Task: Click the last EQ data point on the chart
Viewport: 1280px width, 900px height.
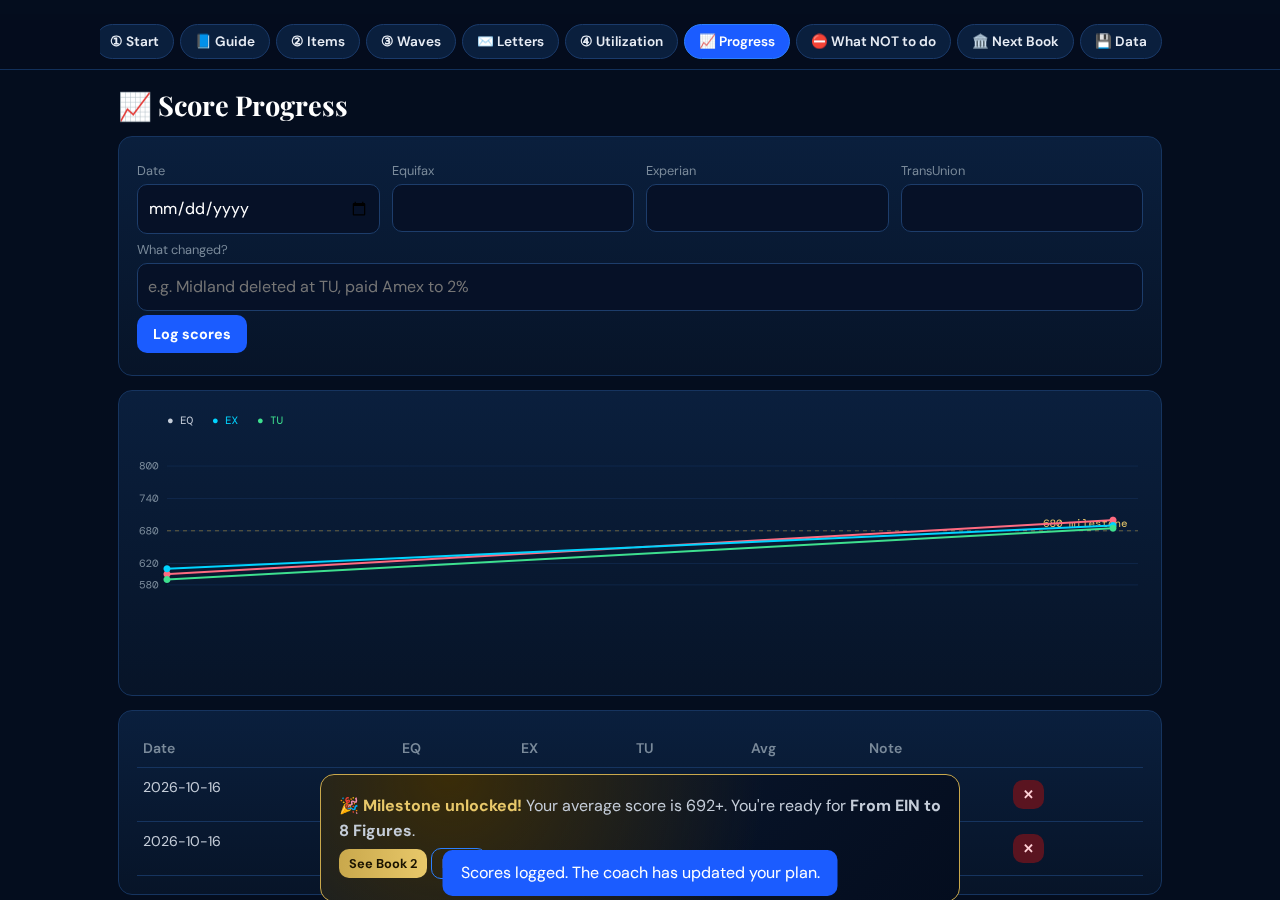Action: point(1112,520)
